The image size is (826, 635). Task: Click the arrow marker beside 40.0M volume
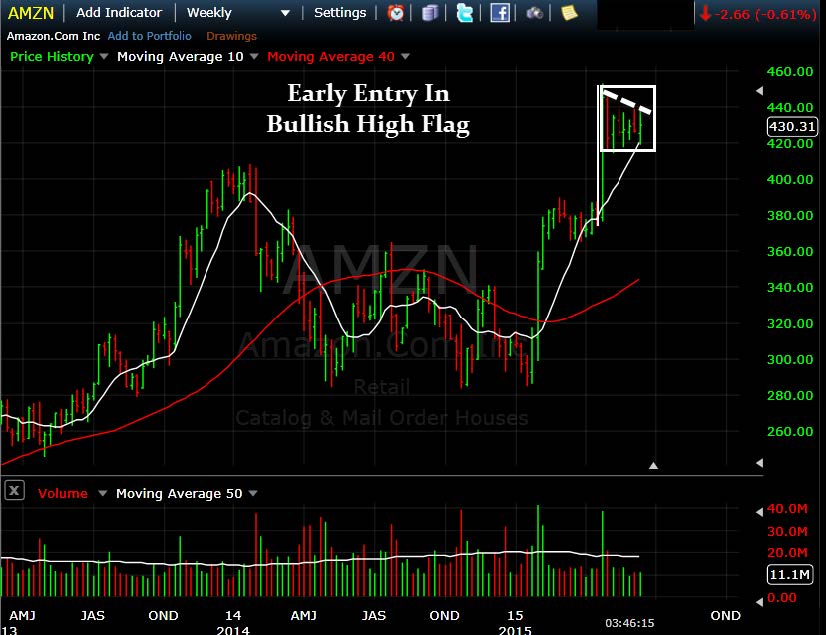[759, 511]
